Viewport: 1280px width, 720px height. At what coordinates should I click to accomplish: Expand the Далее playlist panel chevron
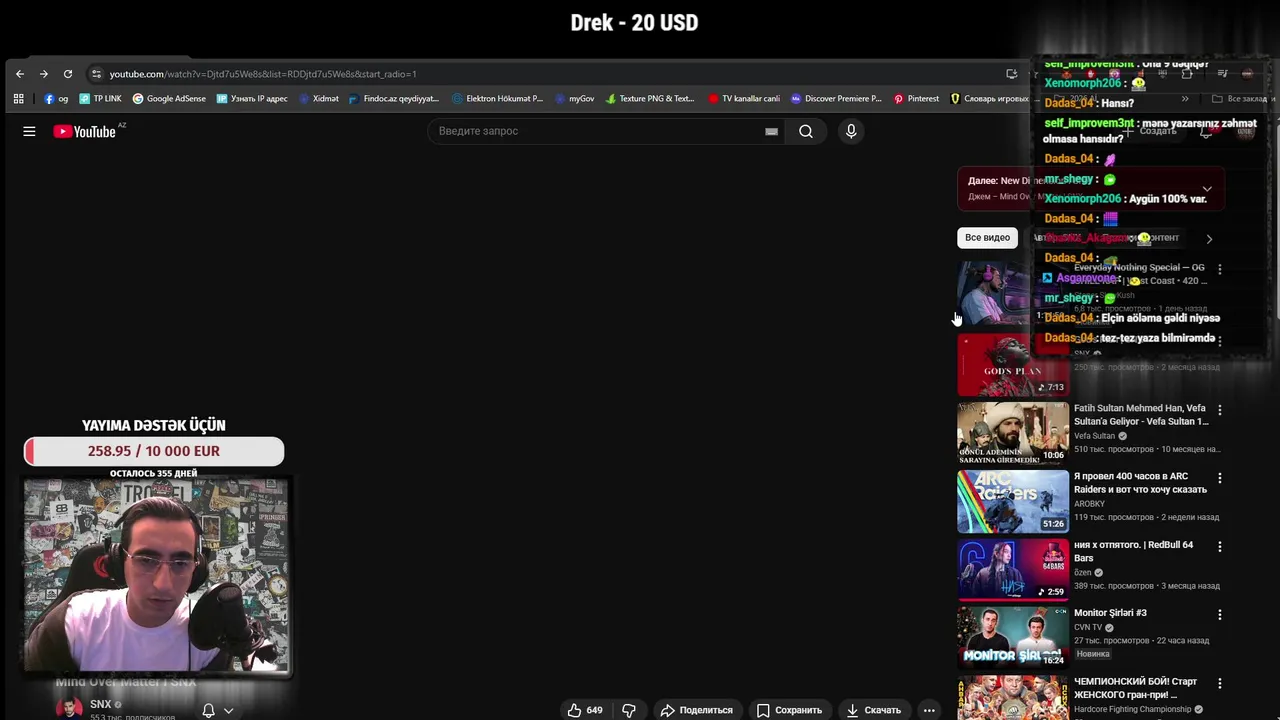pos(1207,189)
